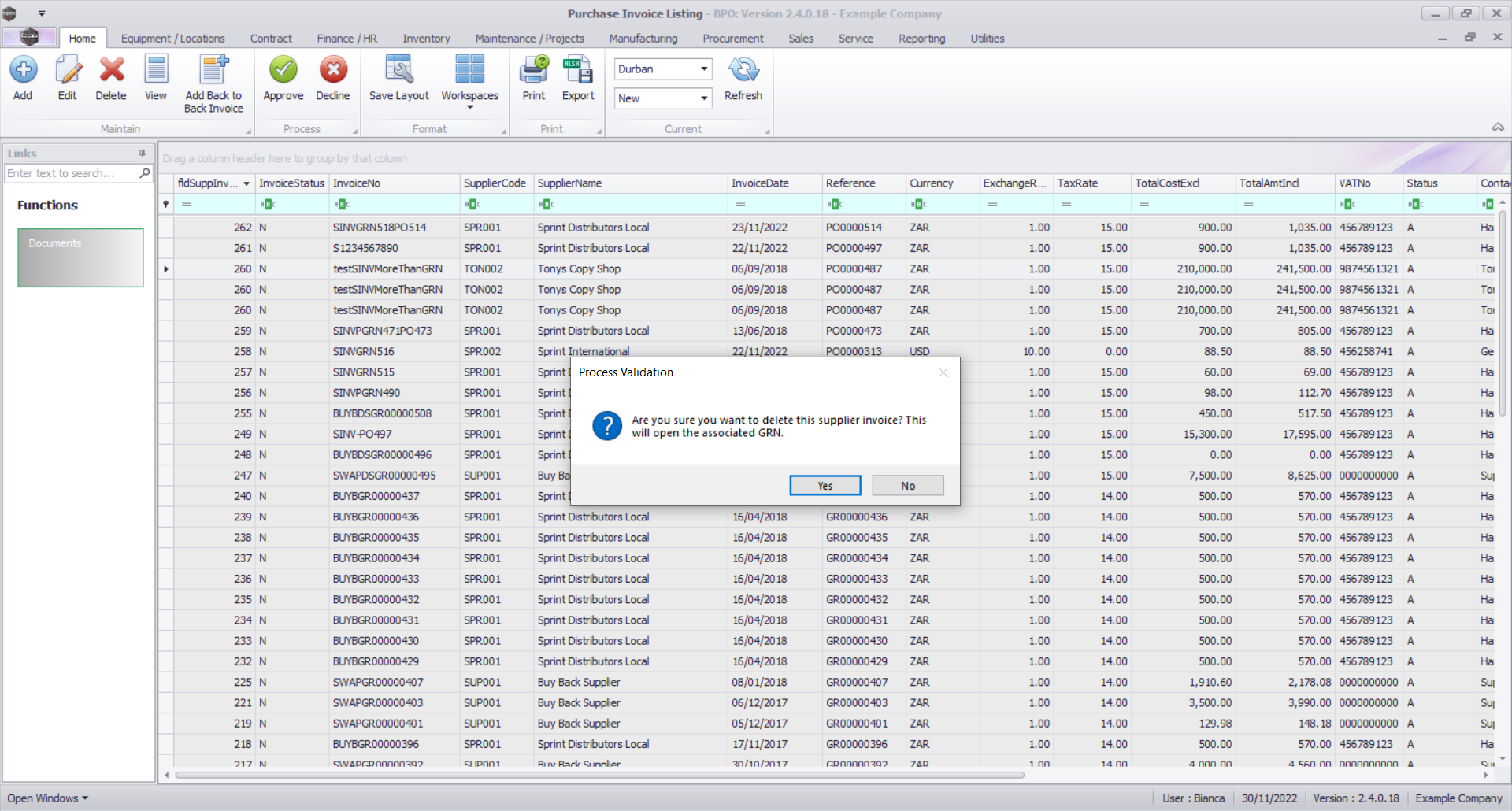Open the Durban site dropdown

[703, 69]
